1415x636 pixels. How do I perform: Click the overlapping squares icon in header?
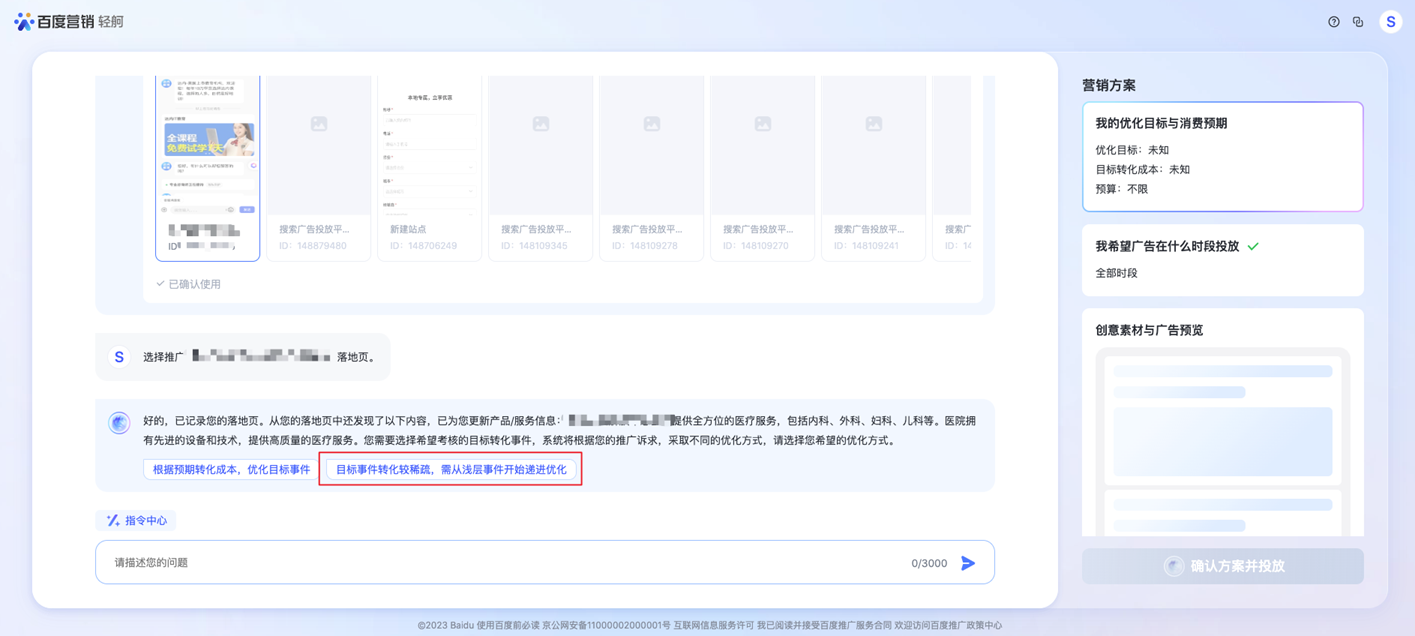coord(1358,22)
